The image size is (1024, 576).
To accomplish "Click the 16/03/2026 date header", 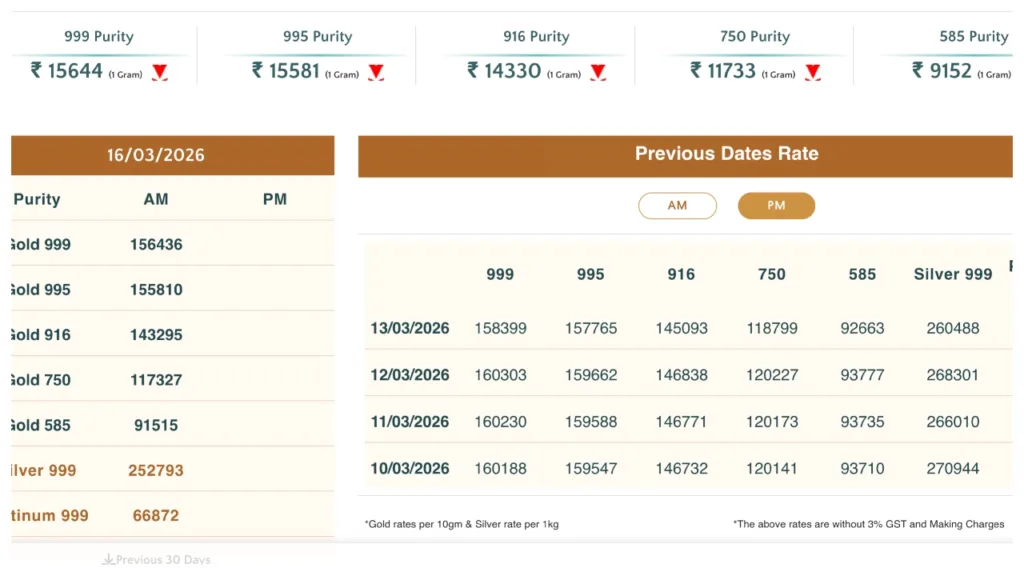I will point(156,155).
